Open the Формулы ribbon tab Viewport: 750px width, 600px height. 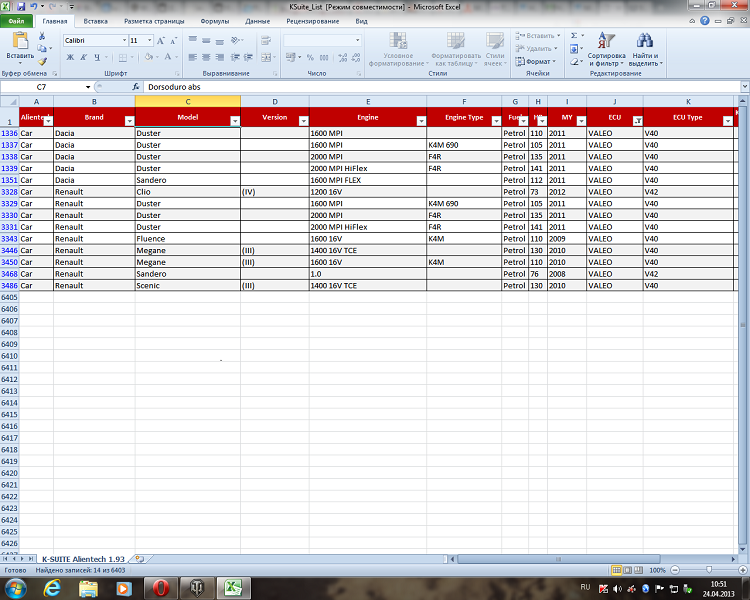(x=214, y=20)
